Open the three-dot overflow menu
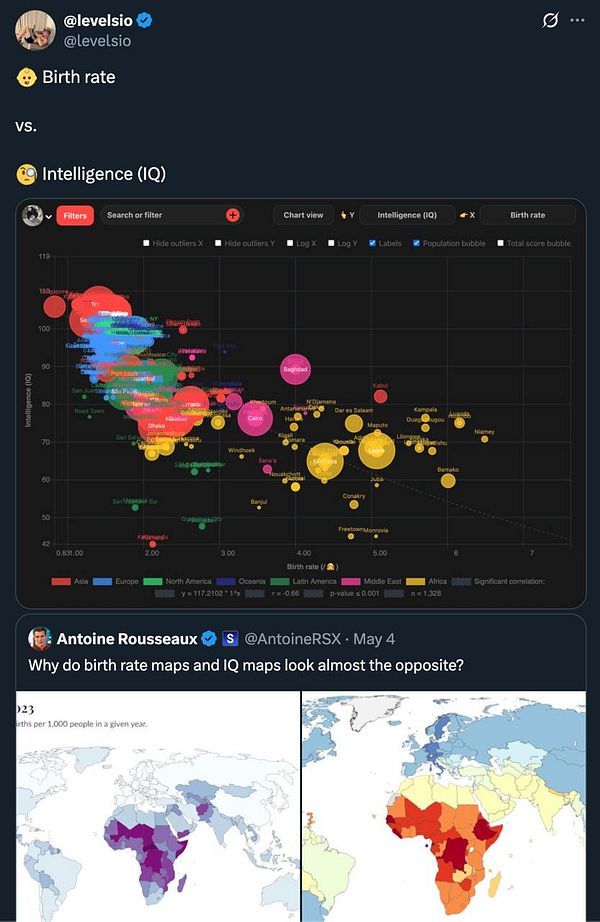 (578, 19)
